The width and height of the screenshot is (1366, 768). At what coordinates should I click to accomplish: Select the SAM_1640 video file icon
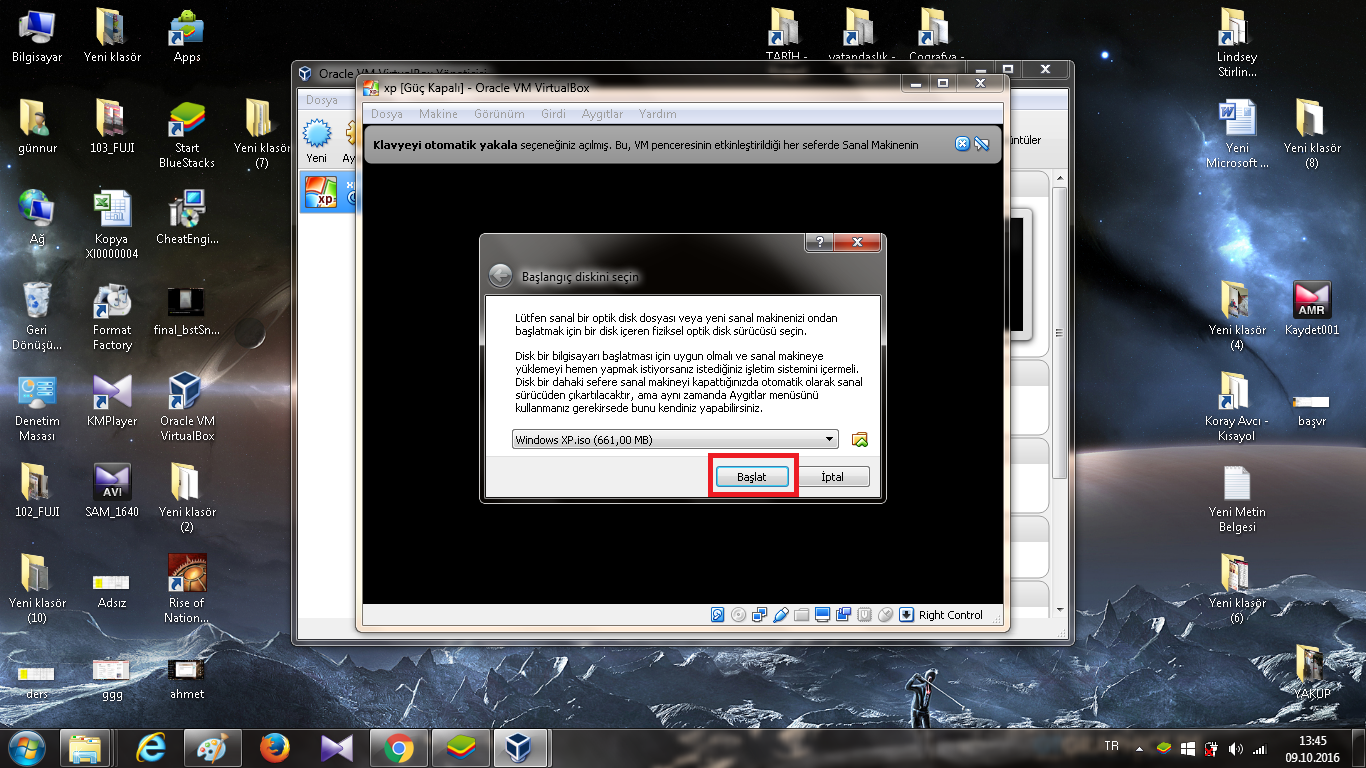click(112, 491)
